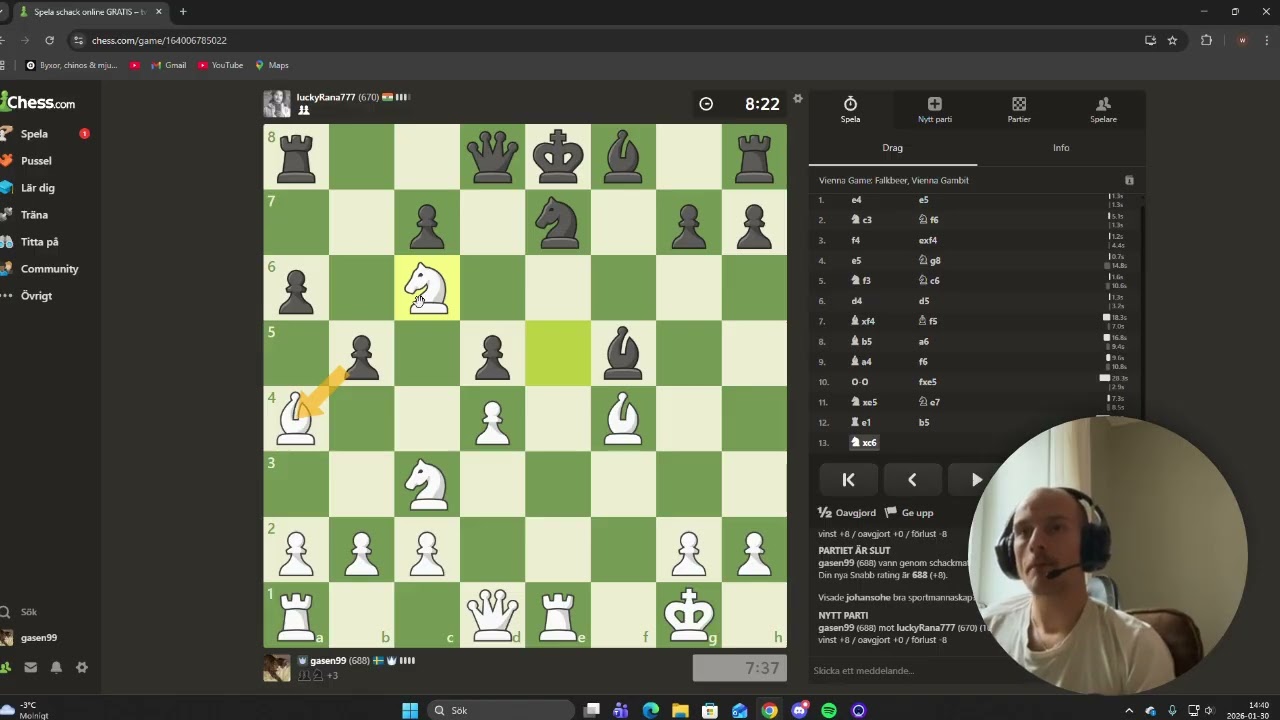Open the Partier tab
The image size is (1280, 720).
(x=1019, y=110)
